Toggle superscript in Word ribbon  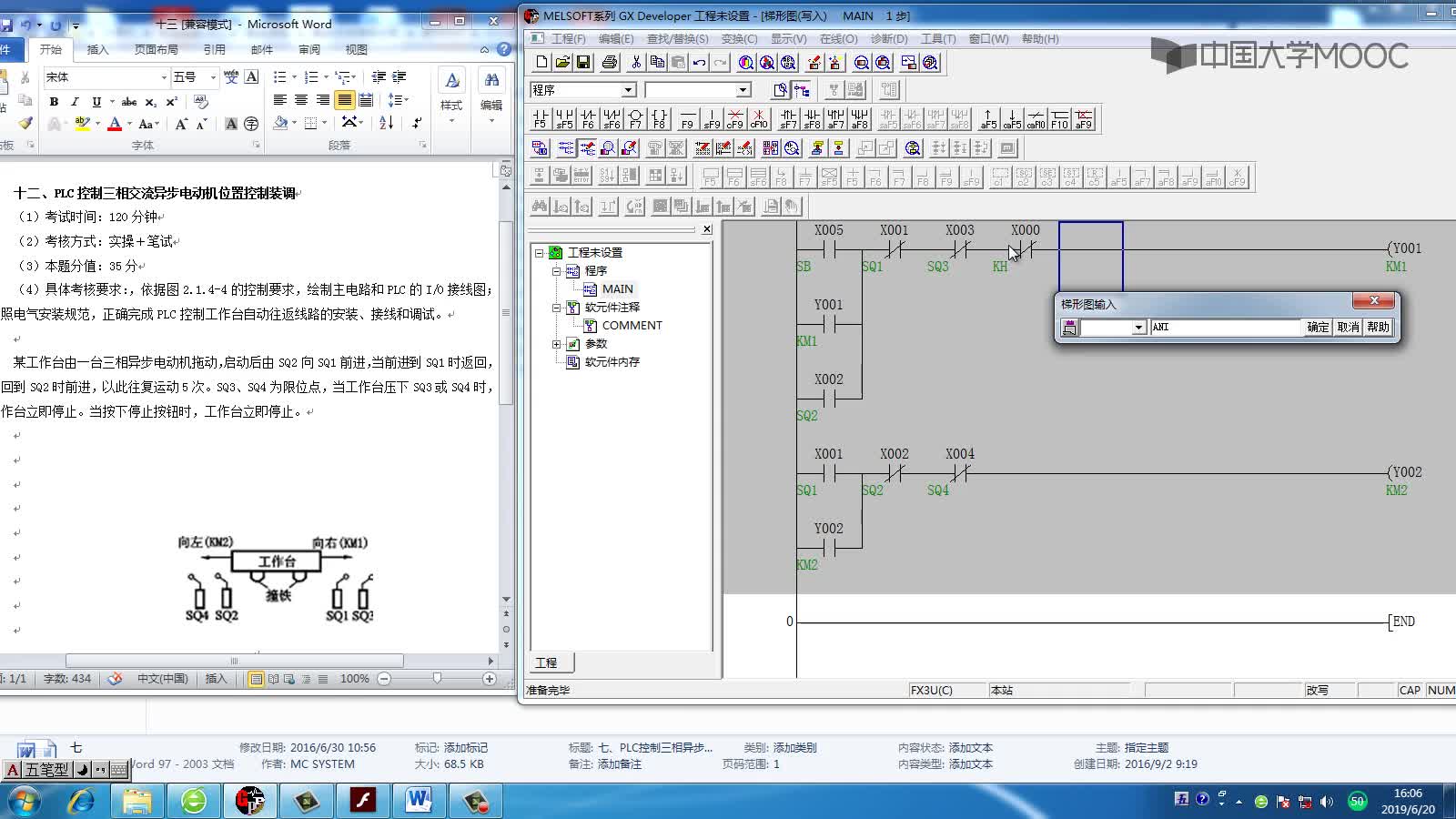171,101
